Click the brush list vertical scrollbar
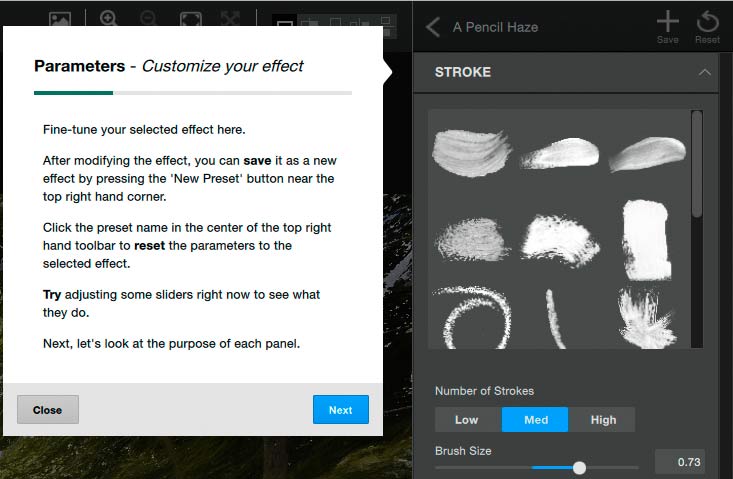Image resolution: width=733 pixels, height=479 pixels. [697, 164]
